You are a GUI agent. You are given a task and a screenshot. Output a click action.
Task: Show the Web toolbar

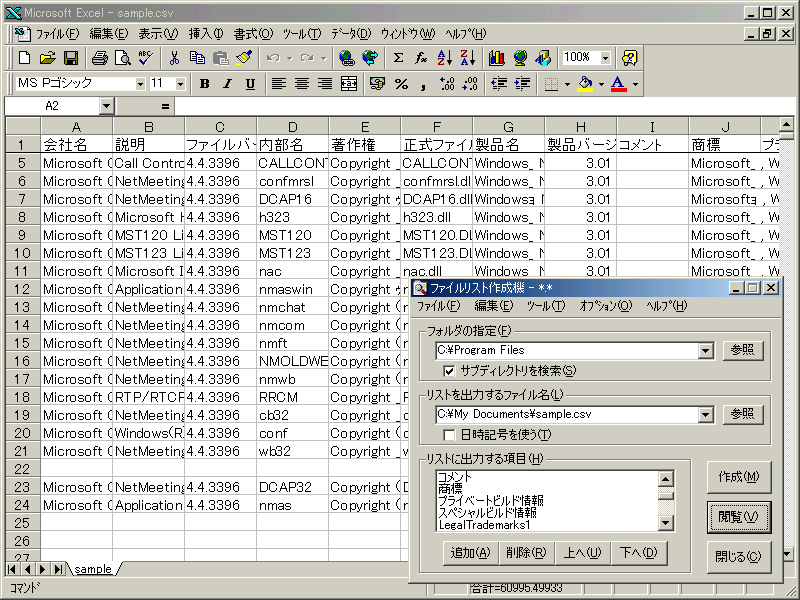[x=370, y=58]
